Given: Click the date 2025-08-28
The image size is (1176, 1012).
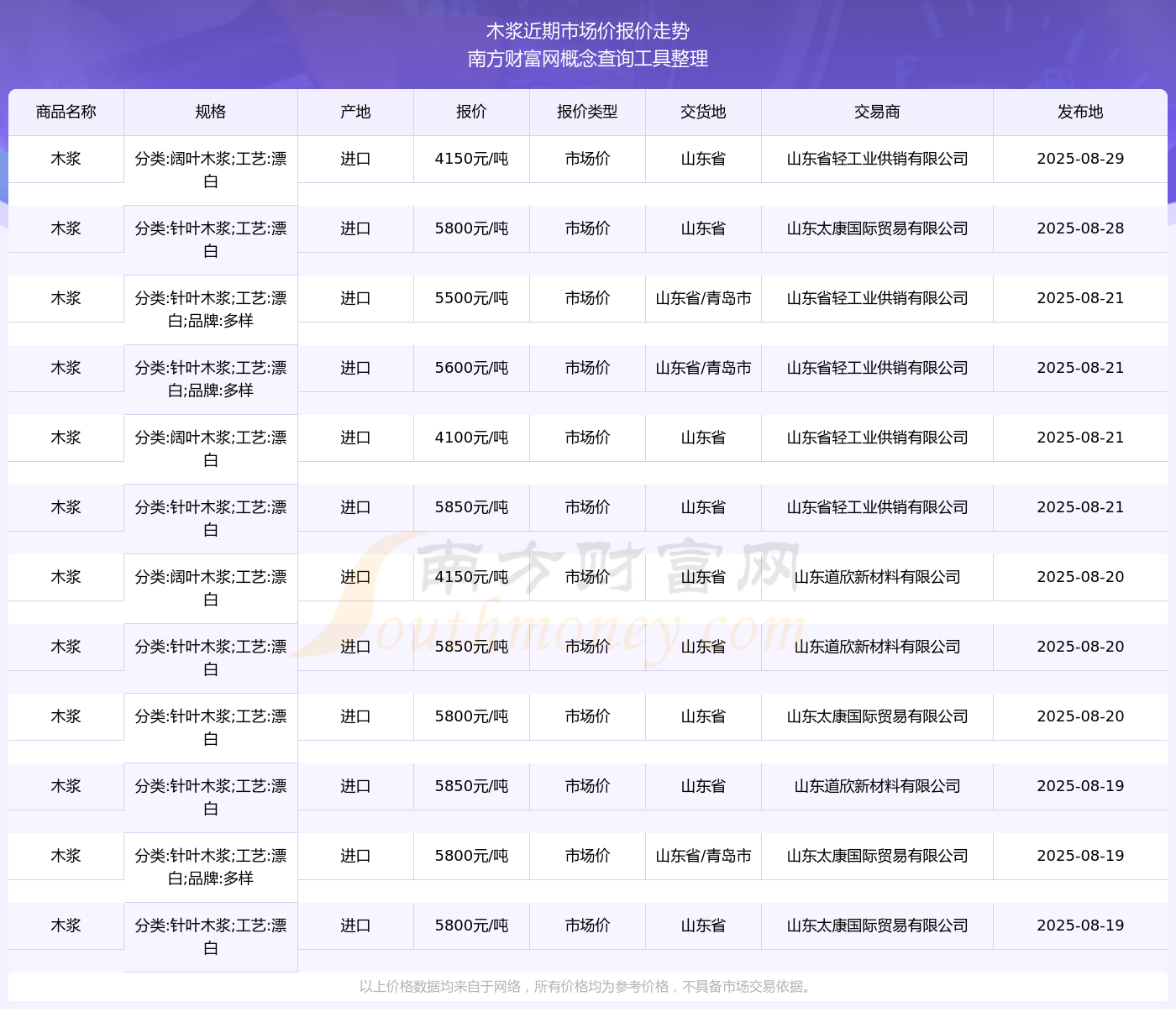Looking at the screenshot, I should point(1080,228).
